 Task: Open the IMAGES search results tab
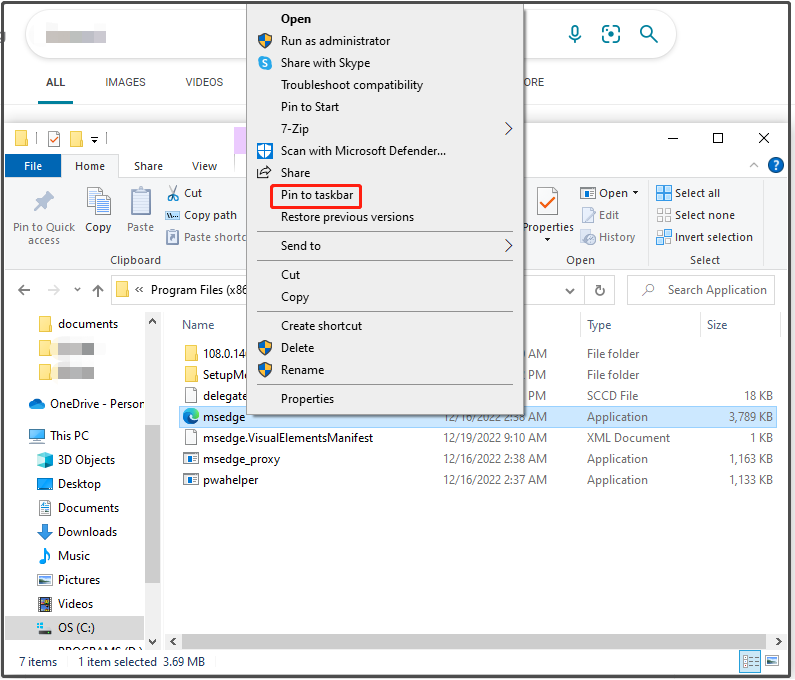click(125, 82)
